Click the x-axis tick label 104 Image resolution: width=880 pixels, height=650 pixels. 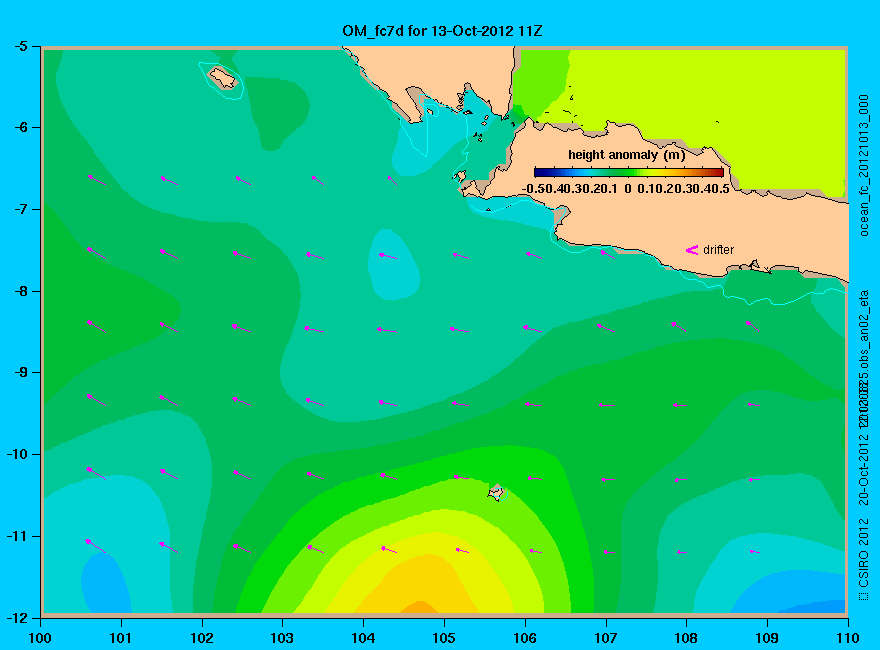pyautogui.click(x=363, y=638)
